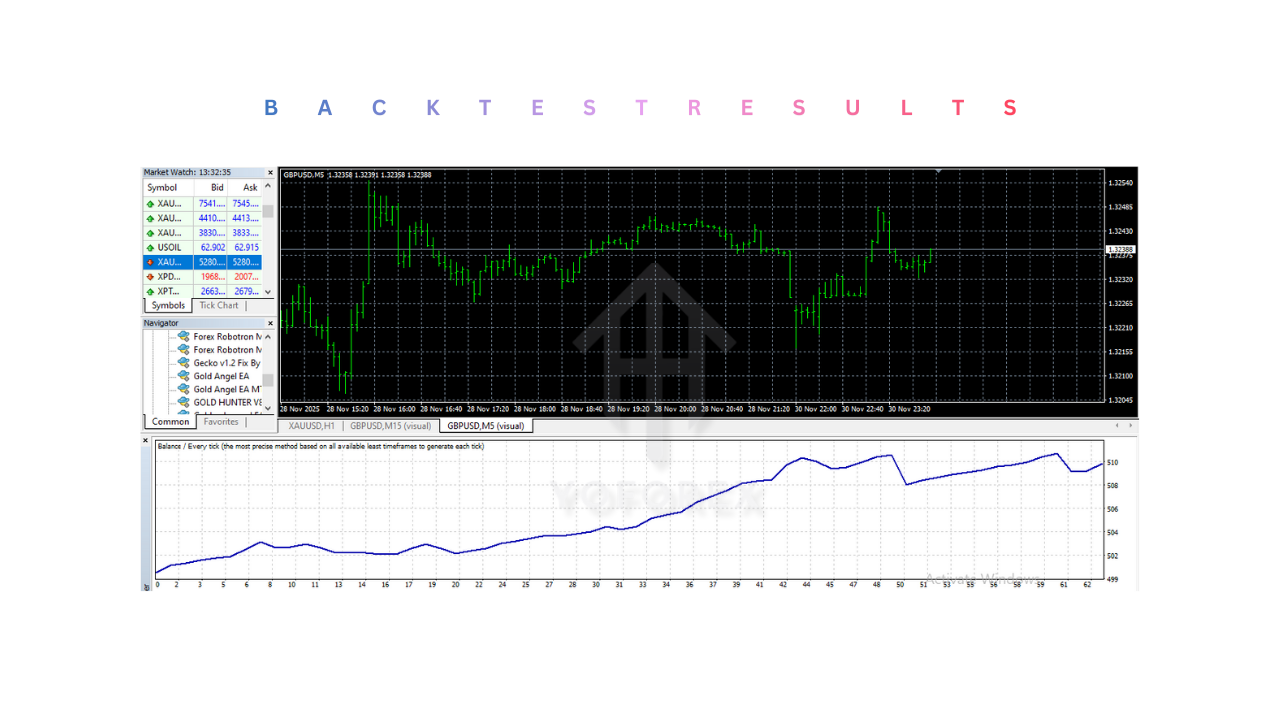The width and height of the screenshot is (1280, 720).
Task: Click the red icon on highlighted XAU row
Action: tap(152, 261)
